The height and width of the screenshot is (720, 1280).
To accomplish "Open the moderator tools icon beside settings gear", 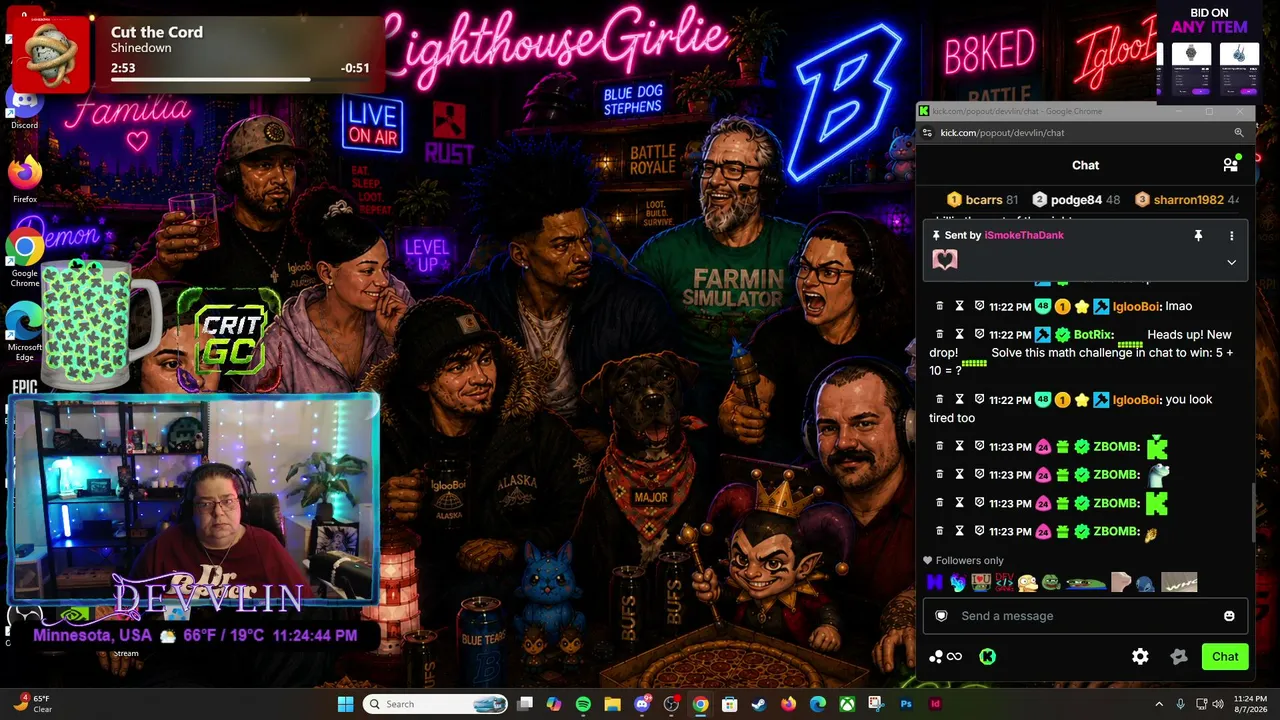I will click(x=1179, y=657).
